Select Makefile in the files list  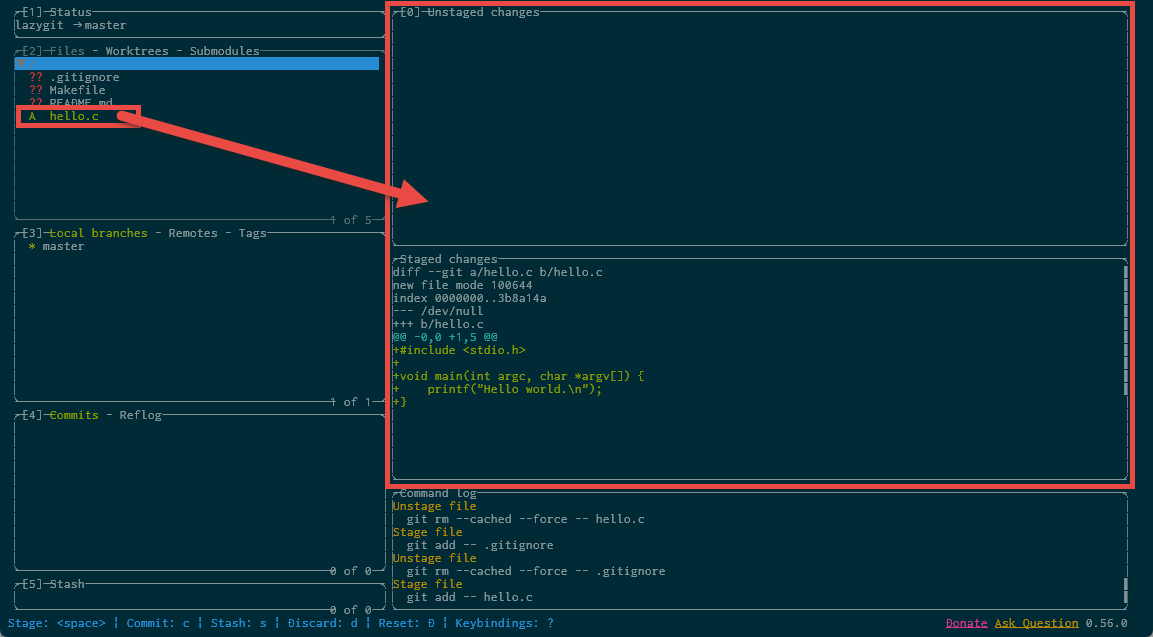[77, 90]
